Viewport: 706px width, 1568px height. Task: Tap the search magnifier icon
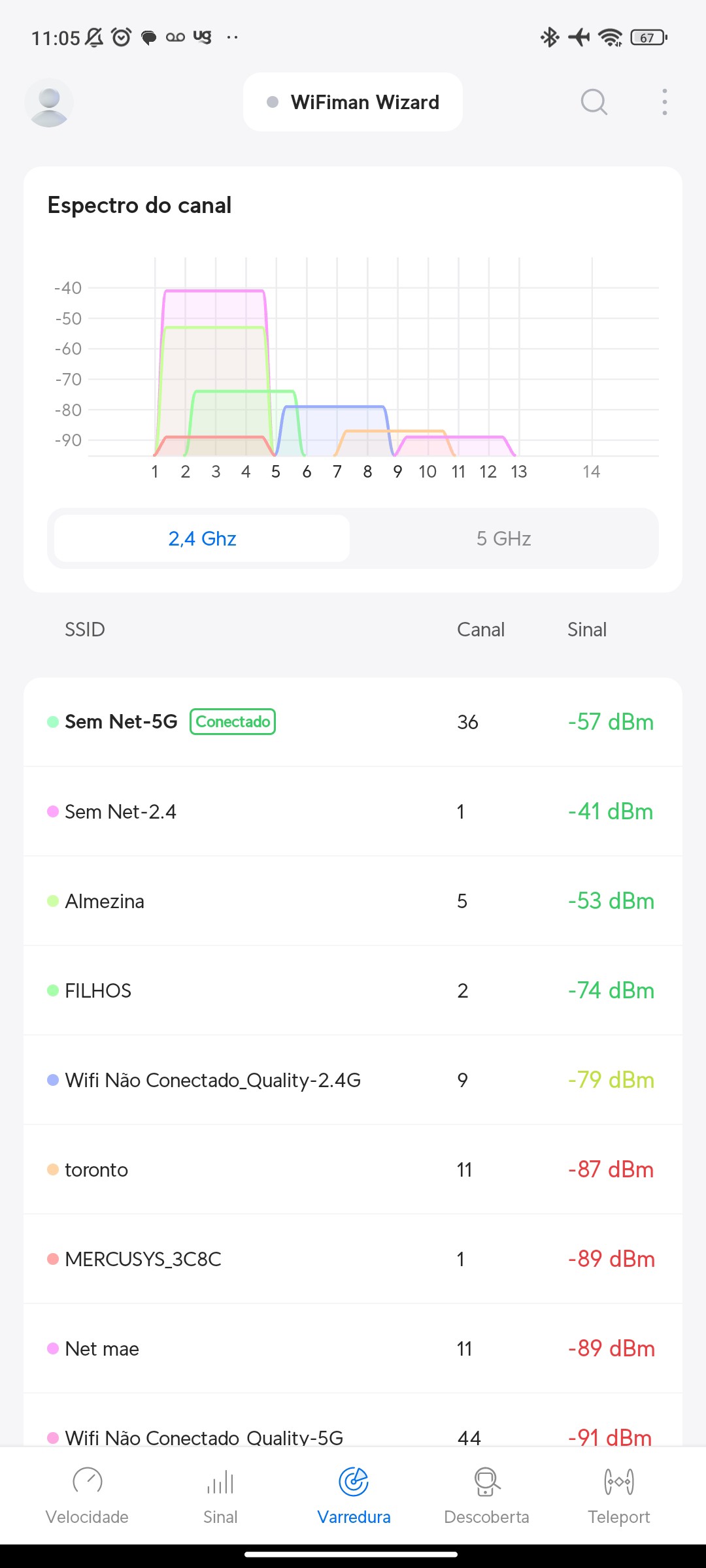(x=594, y=103)
